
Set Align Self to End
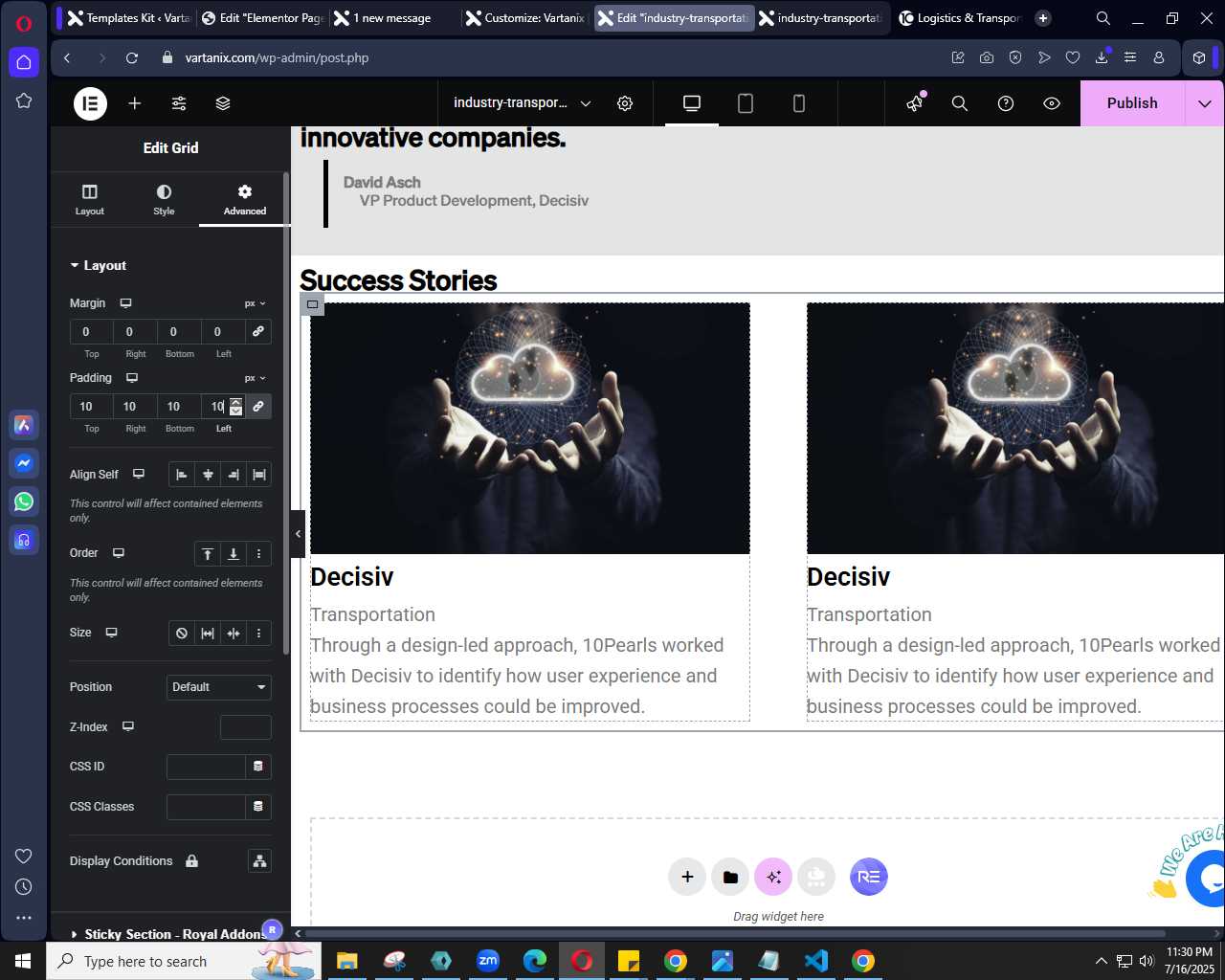click(x=234, y=475)
